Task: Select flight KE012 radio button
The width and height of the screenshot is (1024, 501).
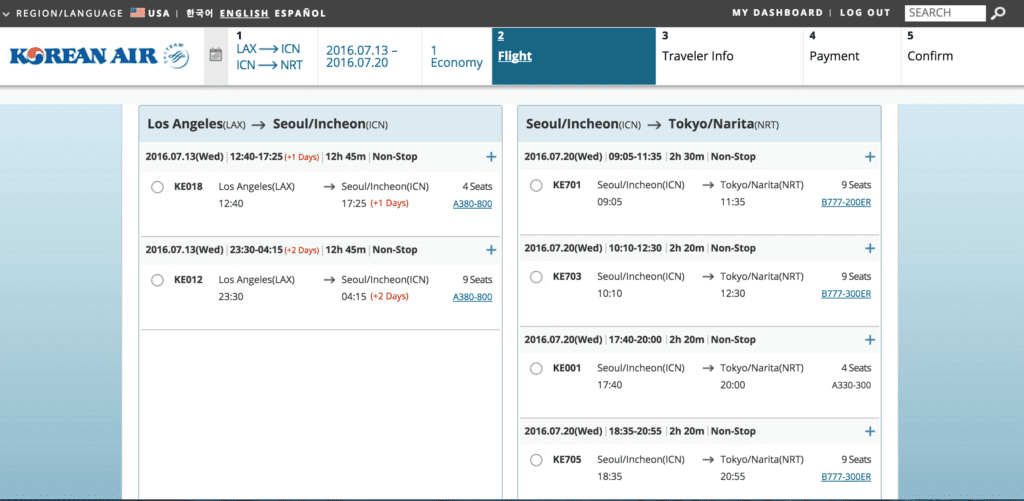Action: click(157, 280)
